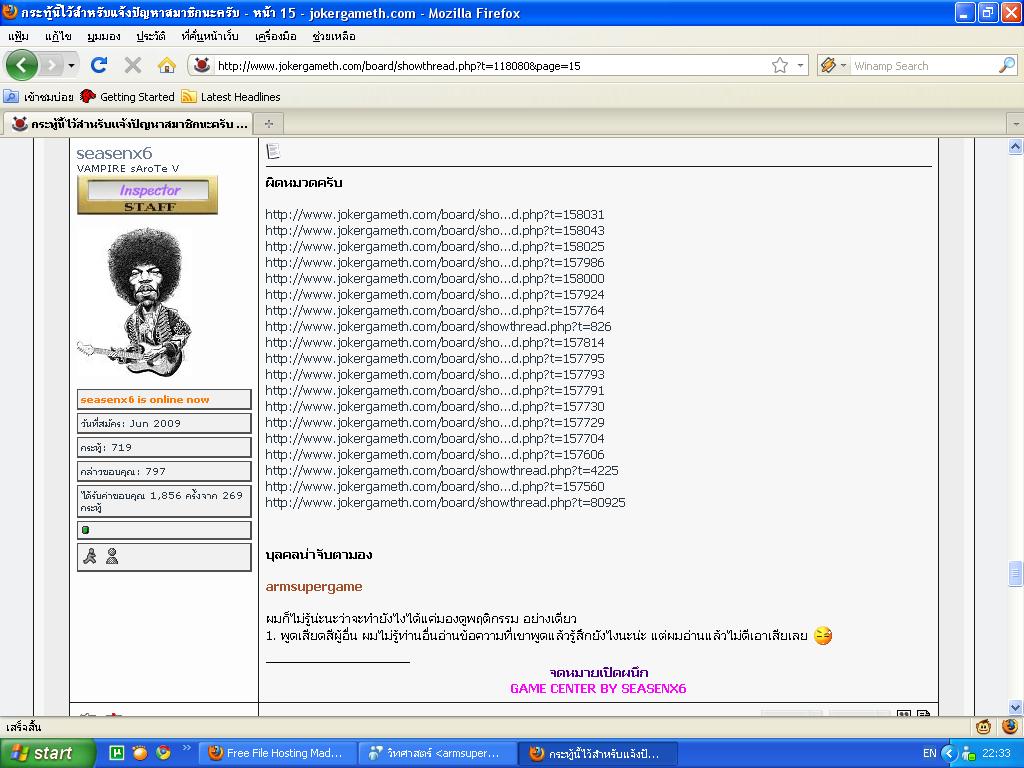
Task: Open link ending t=158043
Action: coord(435,231)
